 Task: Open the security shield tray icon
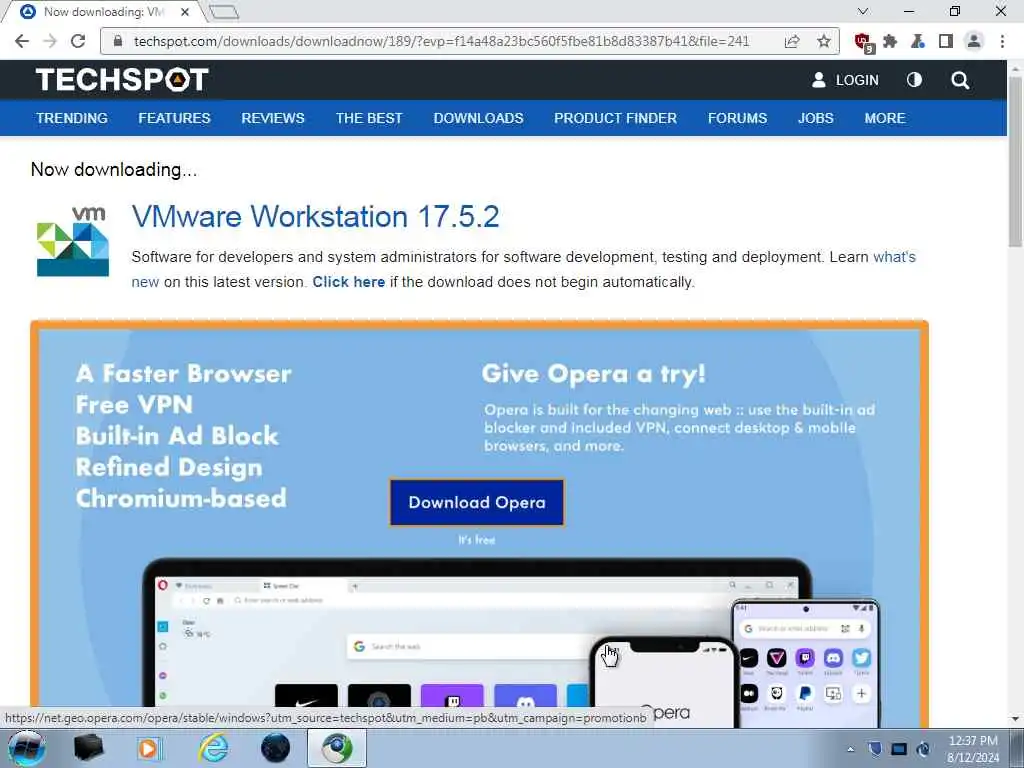(x=875, y=749)
